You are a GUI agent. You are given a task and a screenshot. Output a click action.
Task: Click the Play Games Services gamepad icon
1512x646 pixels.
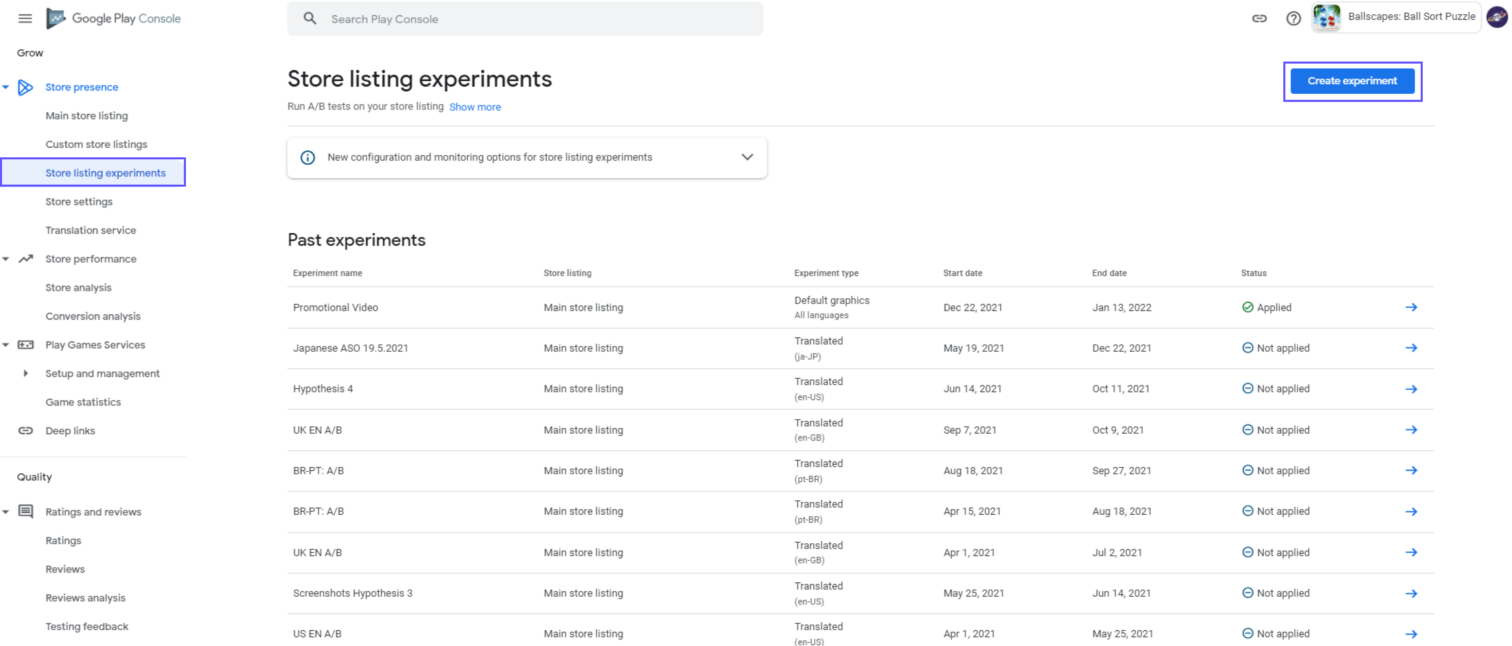pos(26,344)
